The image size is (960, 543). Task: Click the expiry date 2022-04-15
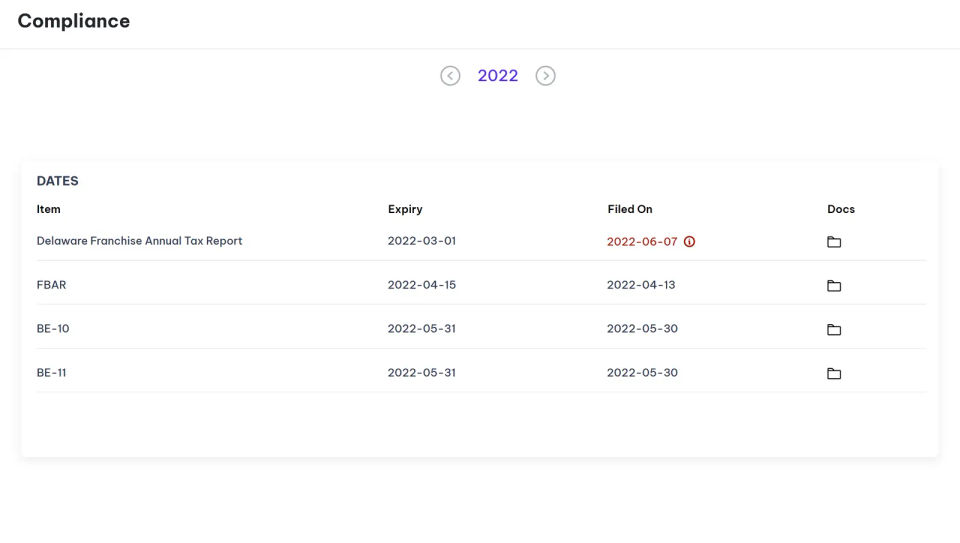(x=422, y=285)
